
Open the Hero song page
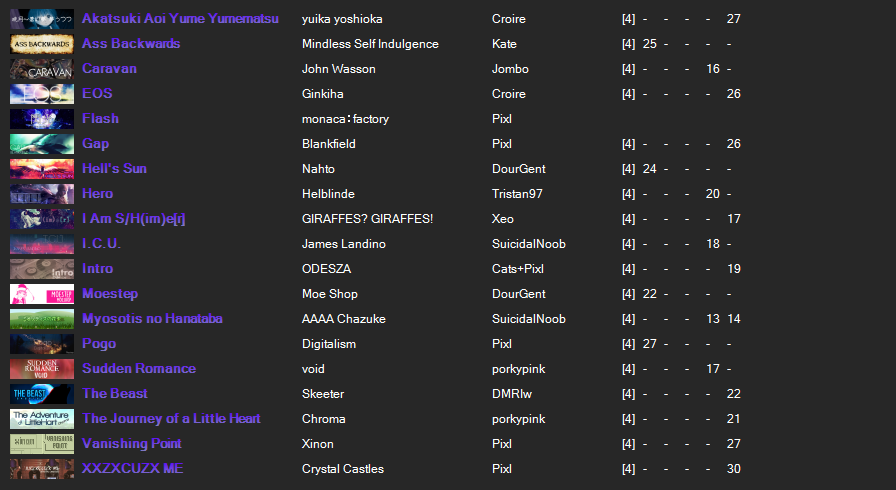tap(98, 194)
